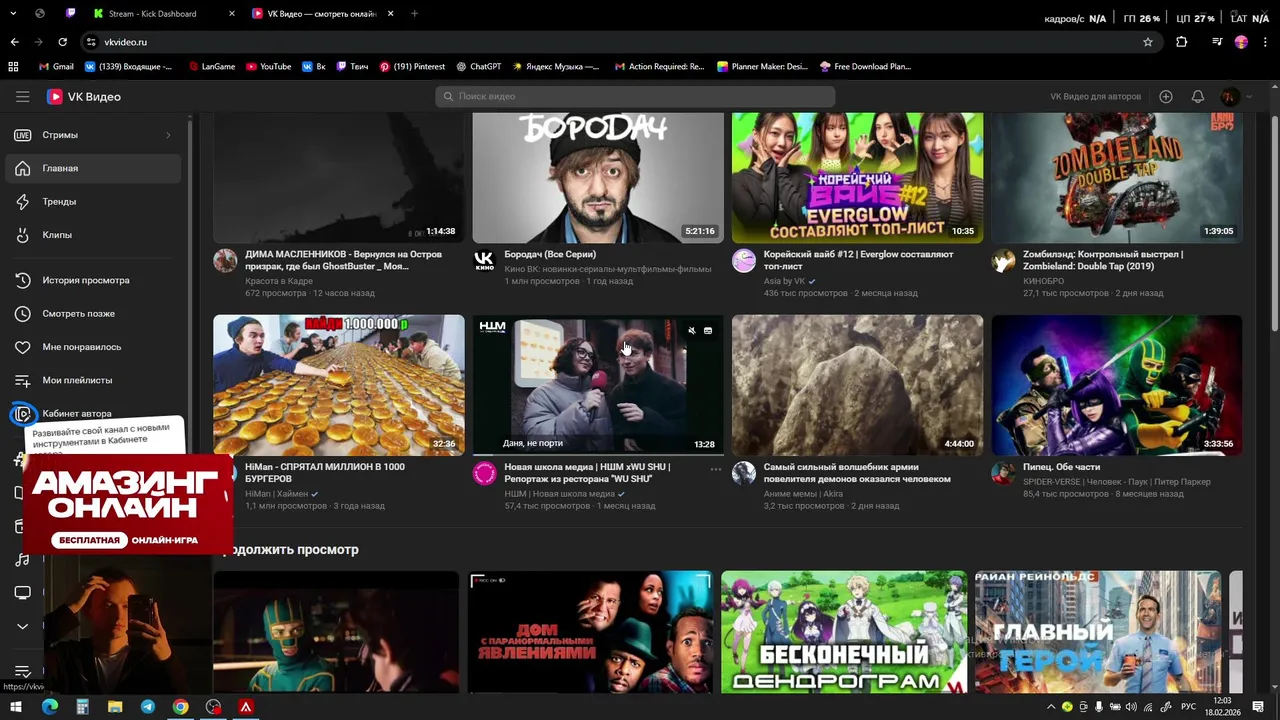Screen dimensions: 1280x720
Task: Open Главный герой thumbnail
Action: coord(1098,632)
